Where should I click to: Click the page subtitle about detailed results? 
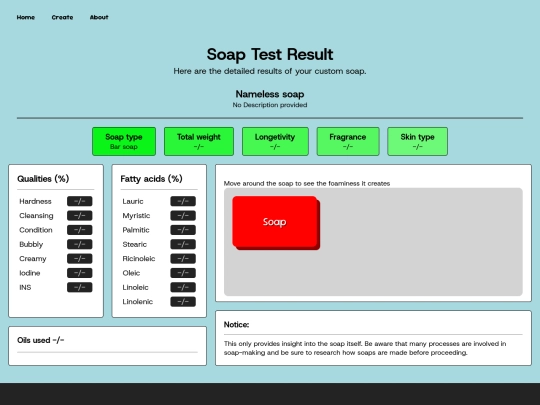(x=270, y=71)
